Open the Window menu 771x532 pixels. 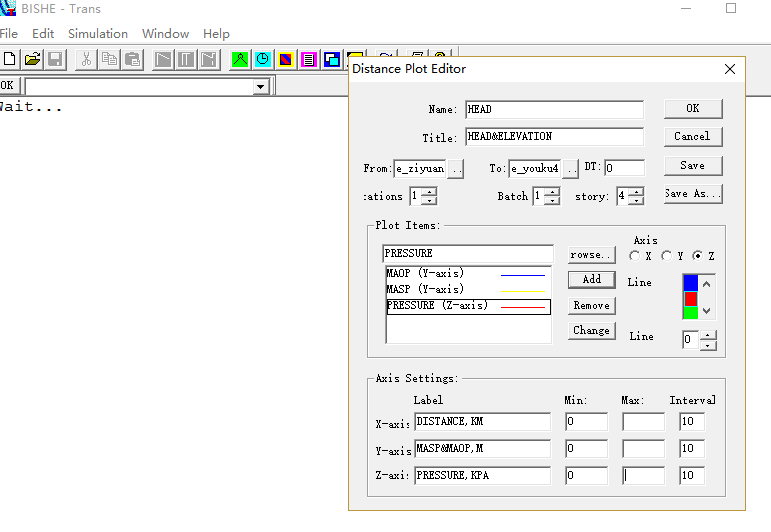coord(165,34)
